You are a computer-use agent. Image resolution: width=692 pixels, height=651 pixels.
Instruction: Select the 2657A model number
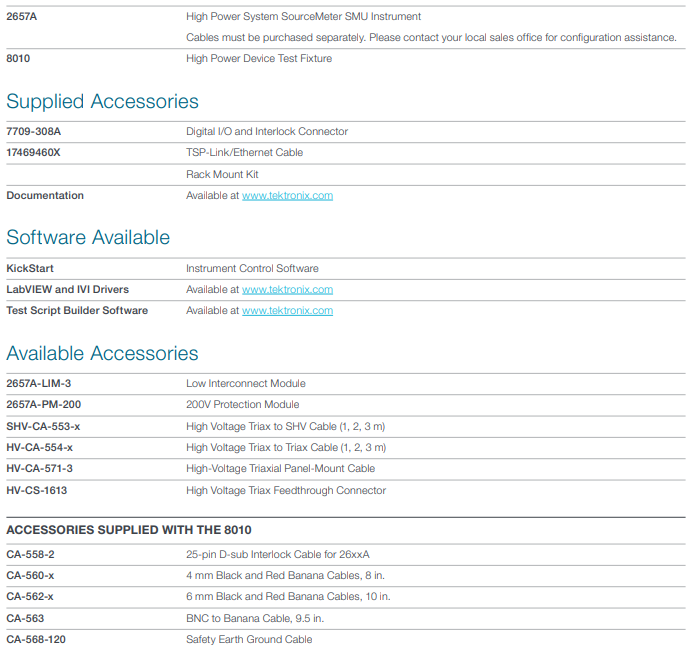pos(22,17)
